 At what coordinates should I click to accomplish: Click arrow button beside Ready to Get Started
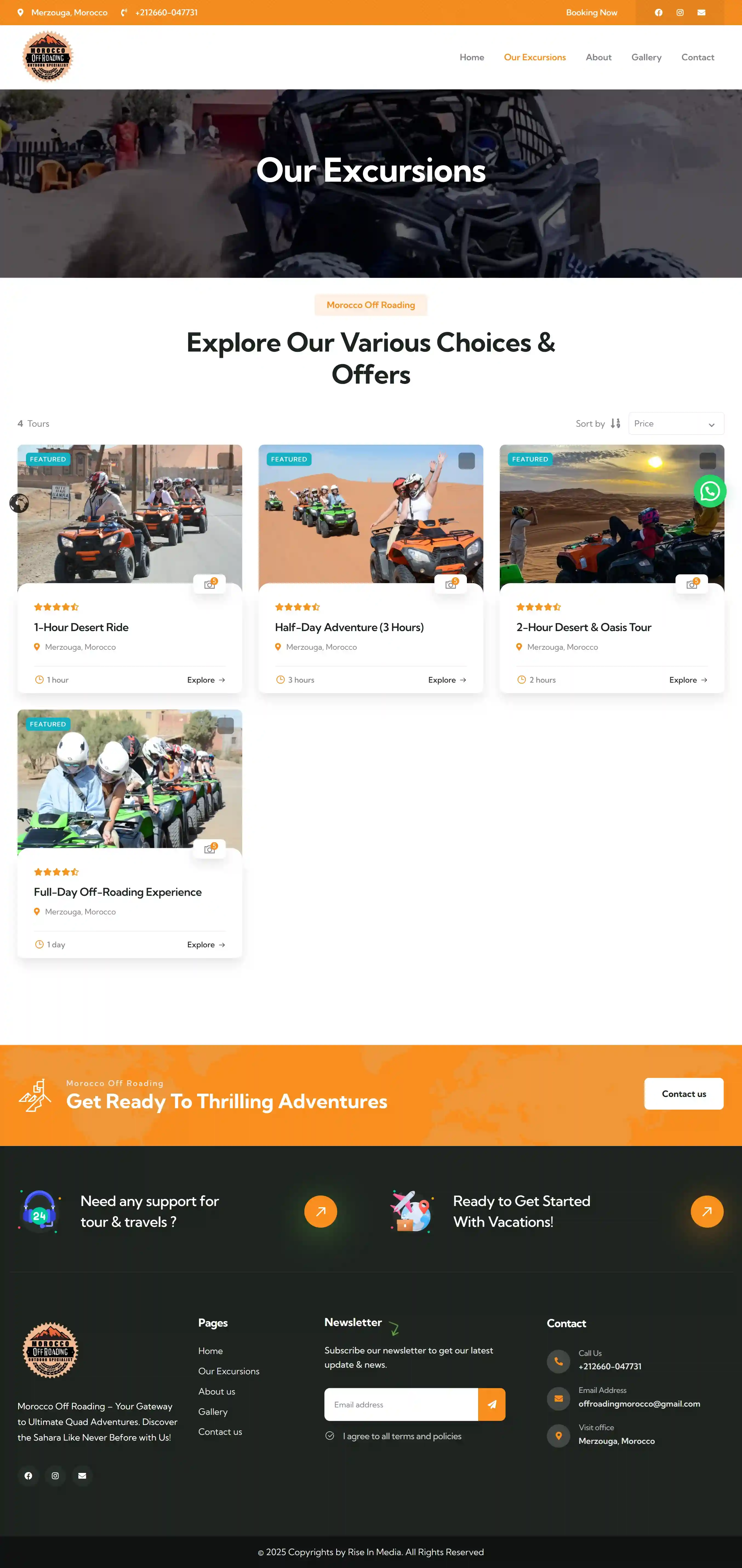(707, 1211)
